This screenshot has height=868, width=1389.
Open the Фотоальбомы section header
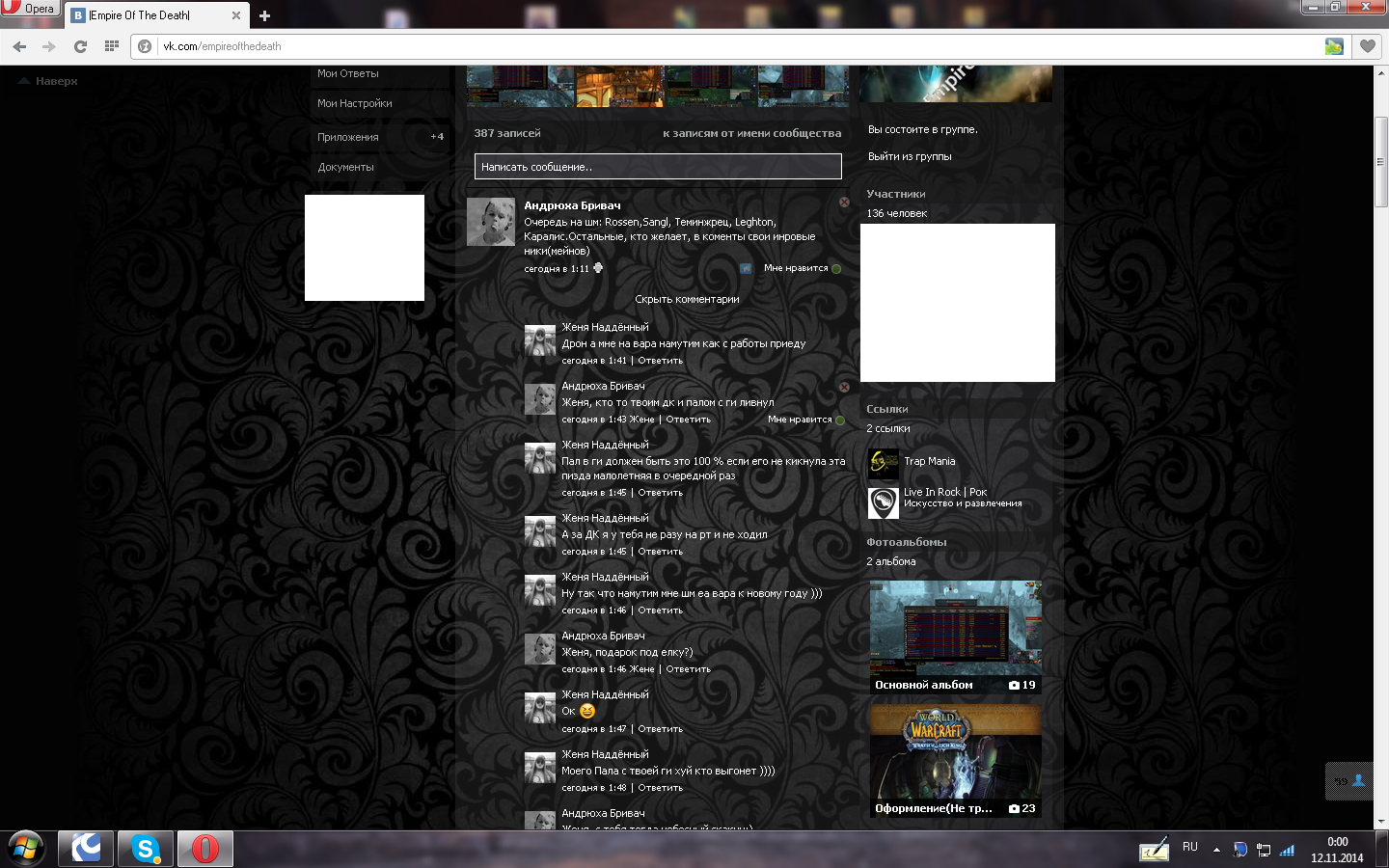pyautogui.click(x=907, y=542)
